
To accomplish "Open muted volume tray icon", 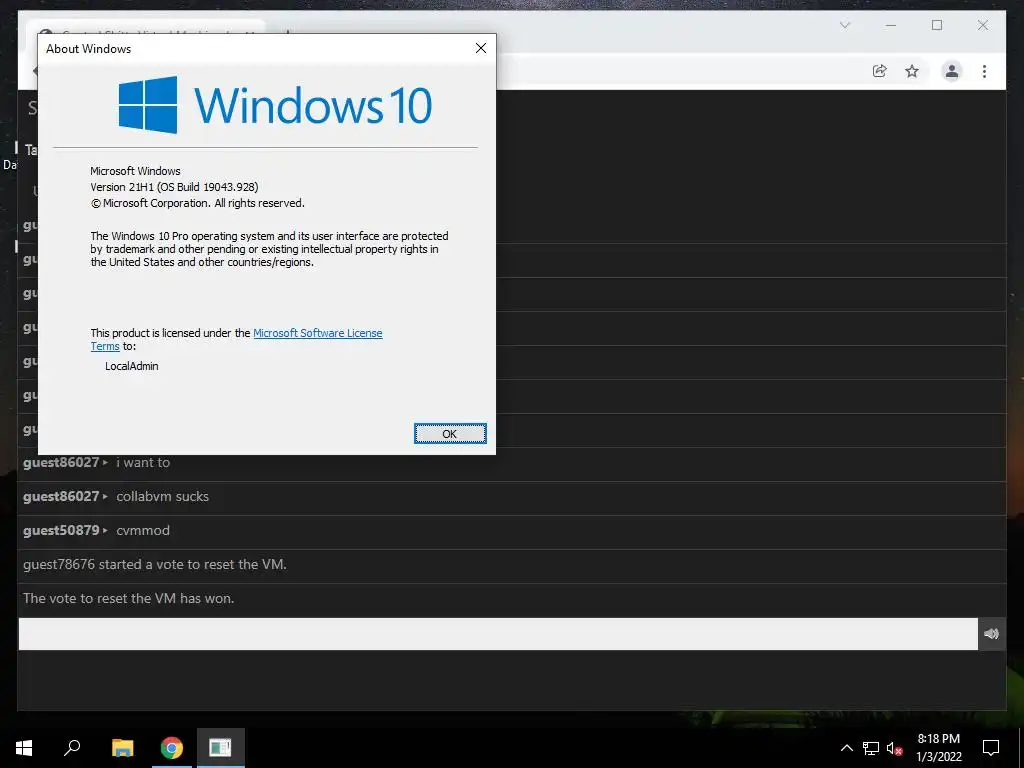I will click(894, 748).
